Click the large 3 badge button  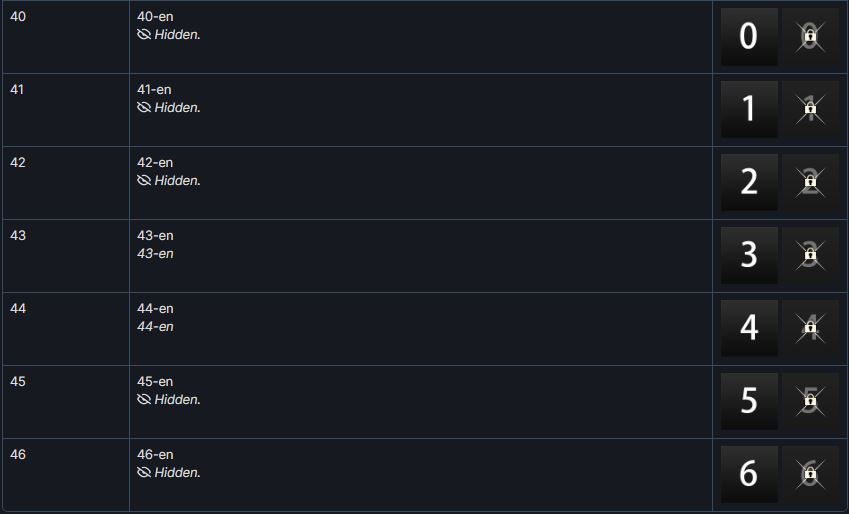749,256
